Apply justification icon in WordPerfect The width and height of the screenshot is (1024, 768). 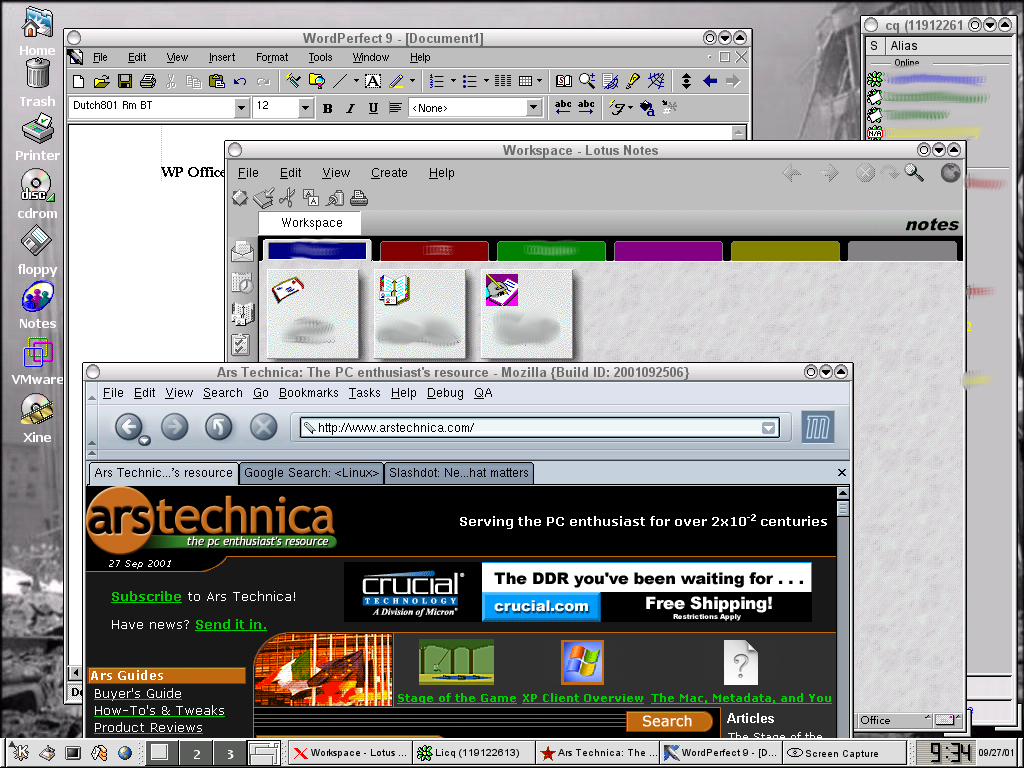395,108
